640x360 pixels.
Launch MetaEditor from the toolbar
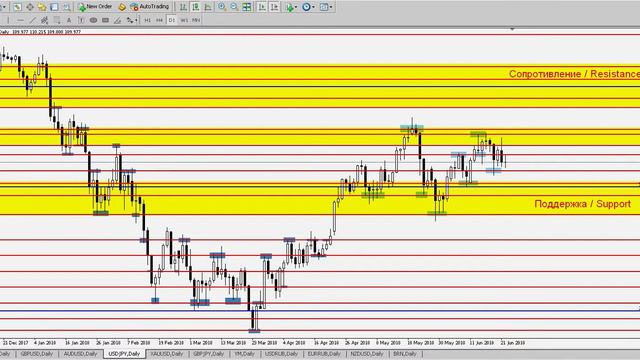point(122,7)
